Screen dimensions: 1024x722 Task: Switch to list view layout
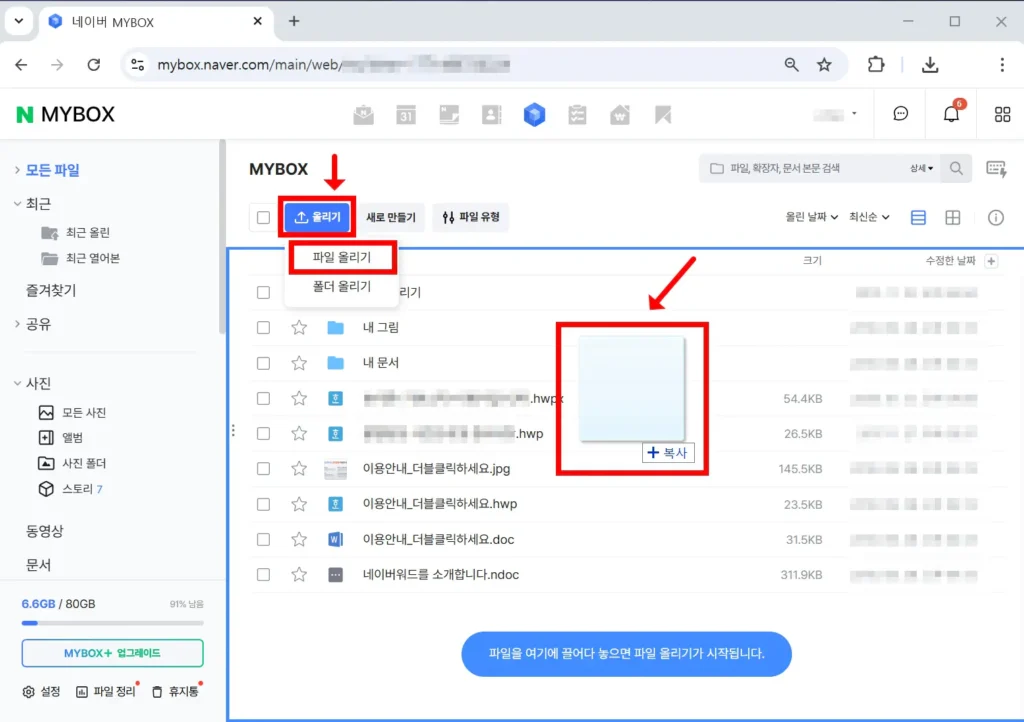click(x=918, y=217)
